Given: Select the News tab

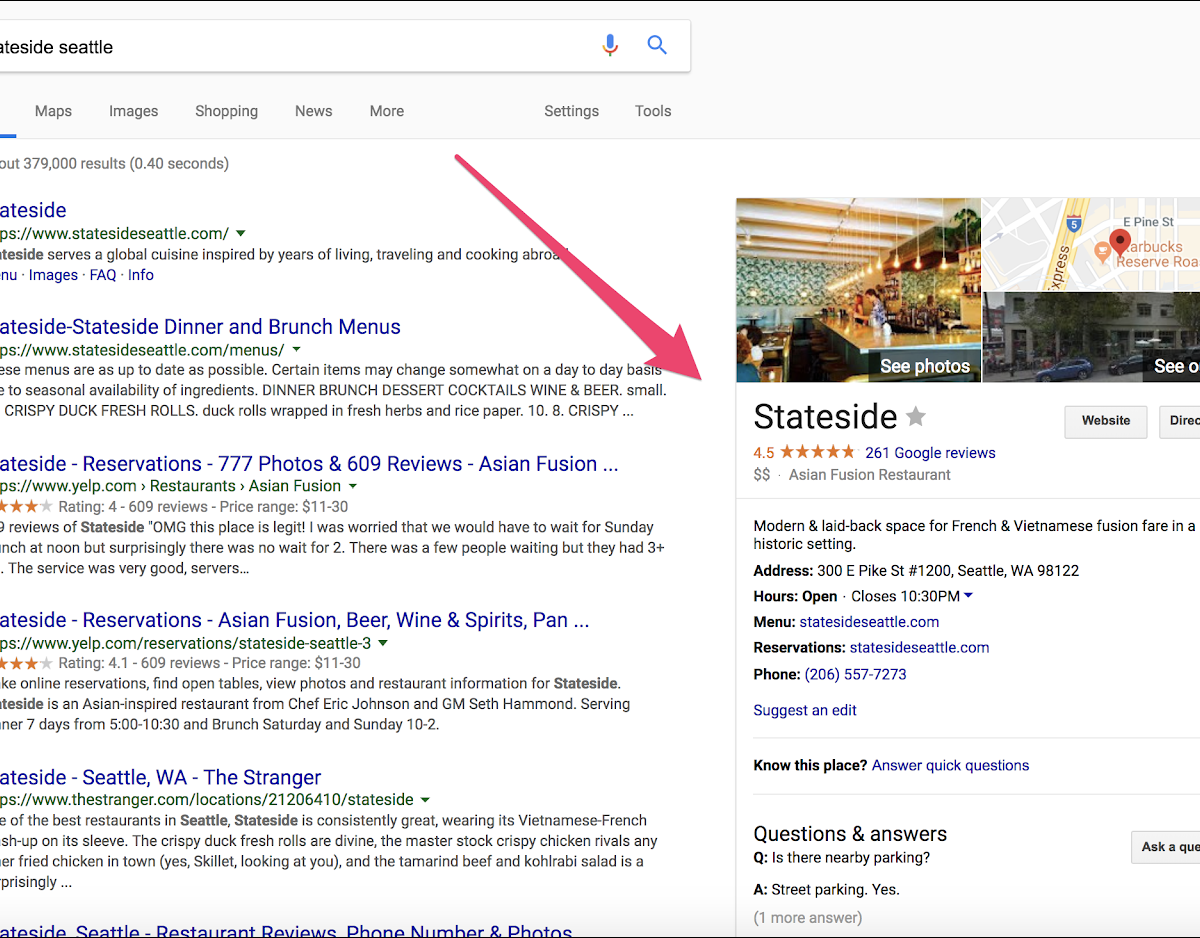Looking at the screenshot, I should [x=313, y=111].
